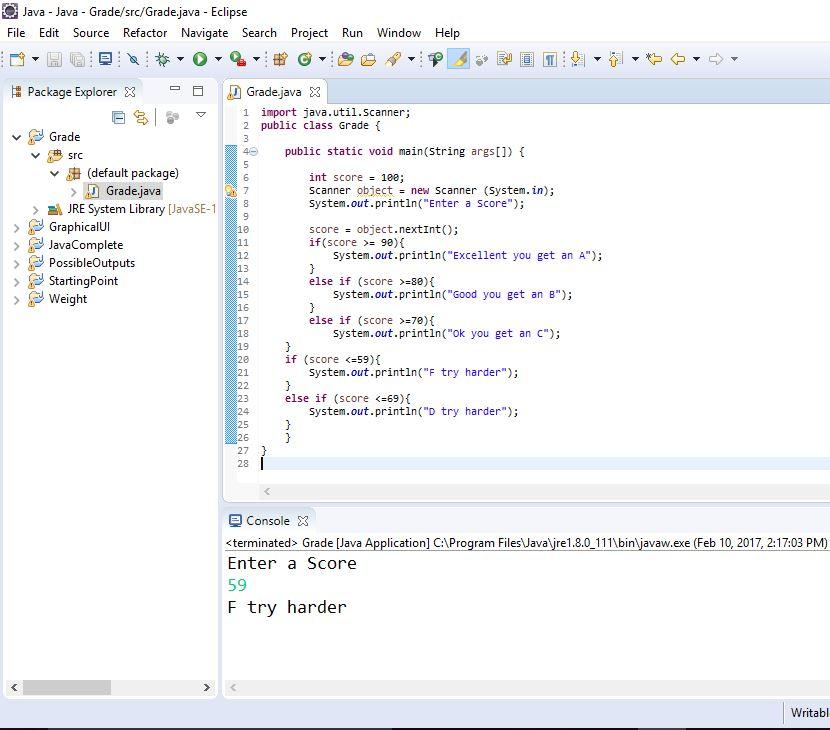The image size is (830, 730).
Task: Toggle Link with Editor in Package Explorer
Action: click(141, 117)
